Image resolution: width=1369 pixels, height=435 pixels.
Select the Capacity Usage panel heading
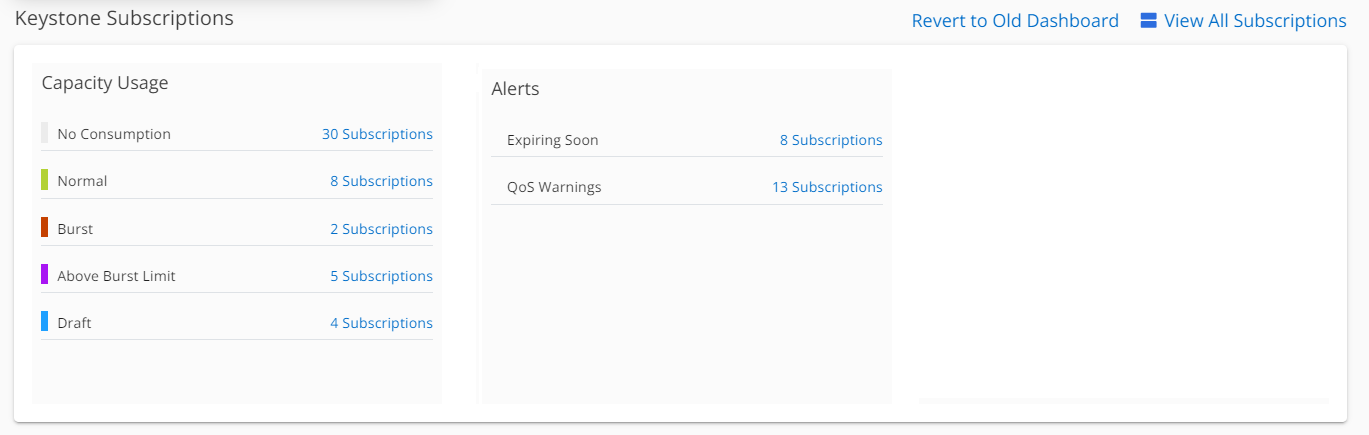pos(105,83)
